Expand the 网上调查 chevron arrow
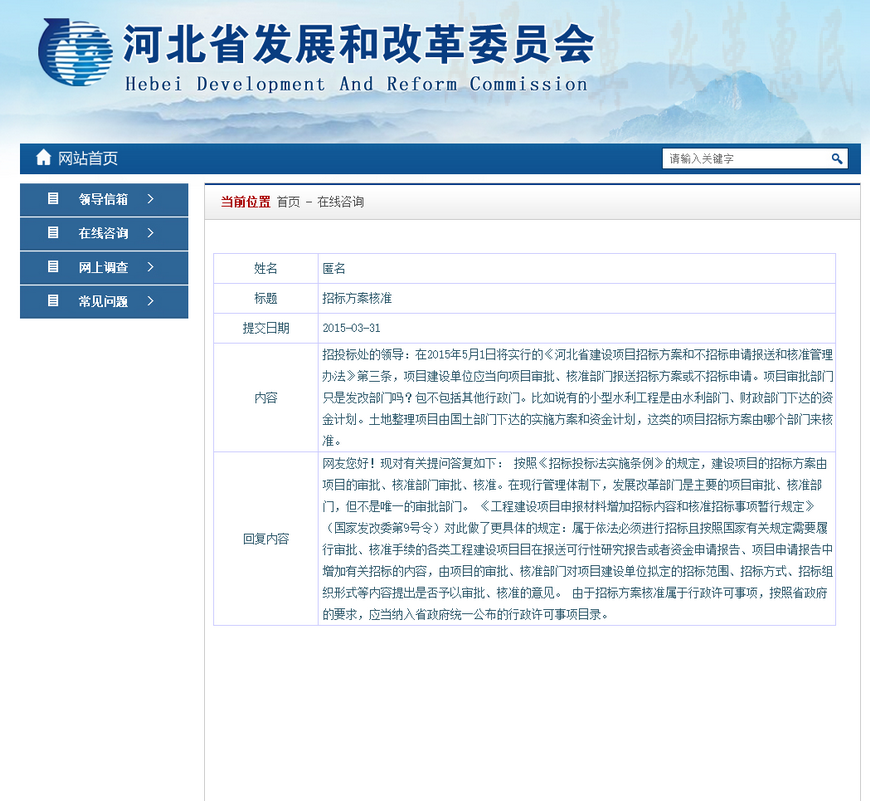The image size is (870, 801). 150,267
